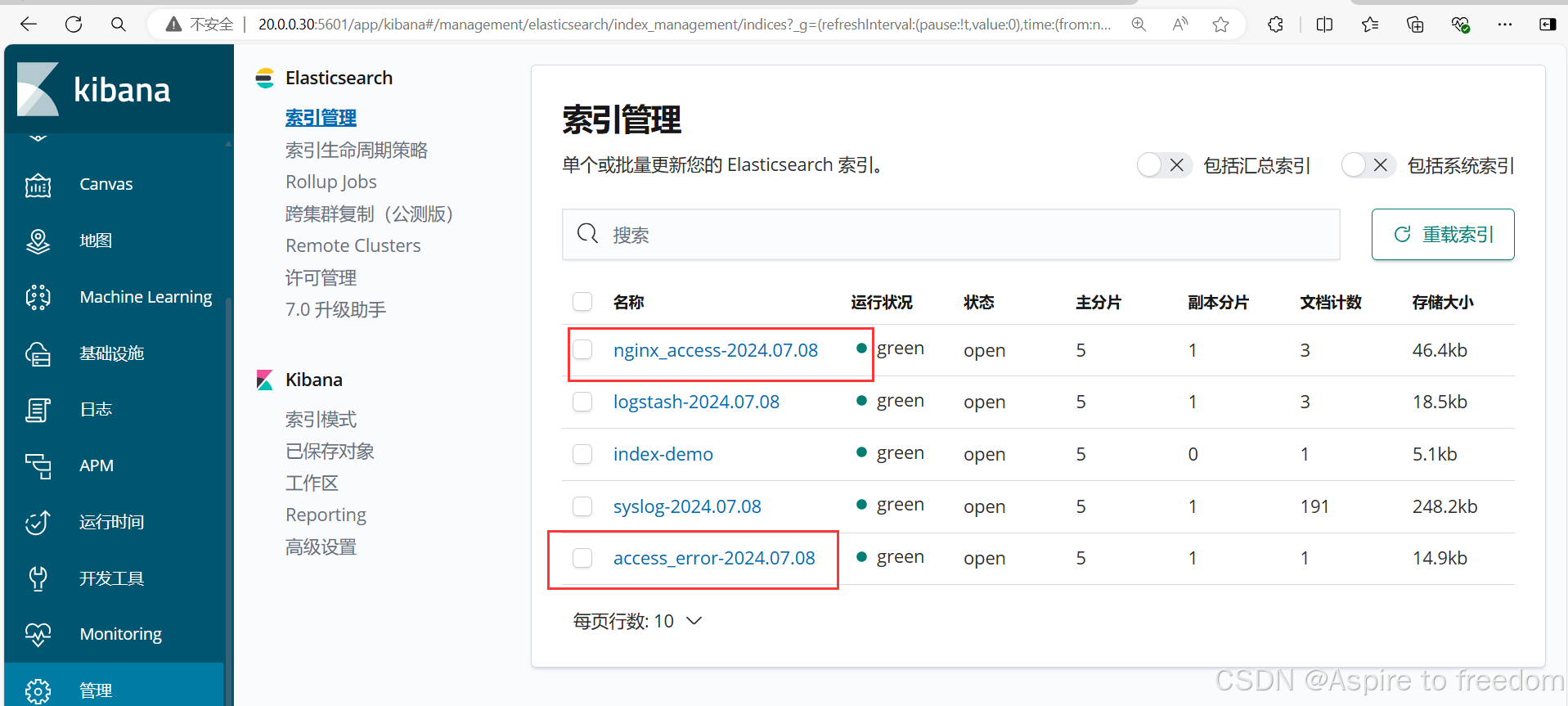Sort by Primaries (主分片) column header
The image size is (1568, 706).
point(1098,303)
